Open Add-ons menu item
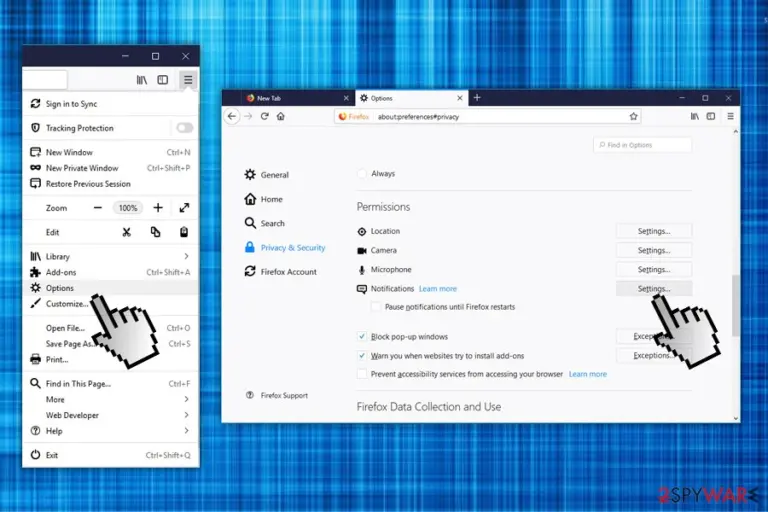 (111, 272)
